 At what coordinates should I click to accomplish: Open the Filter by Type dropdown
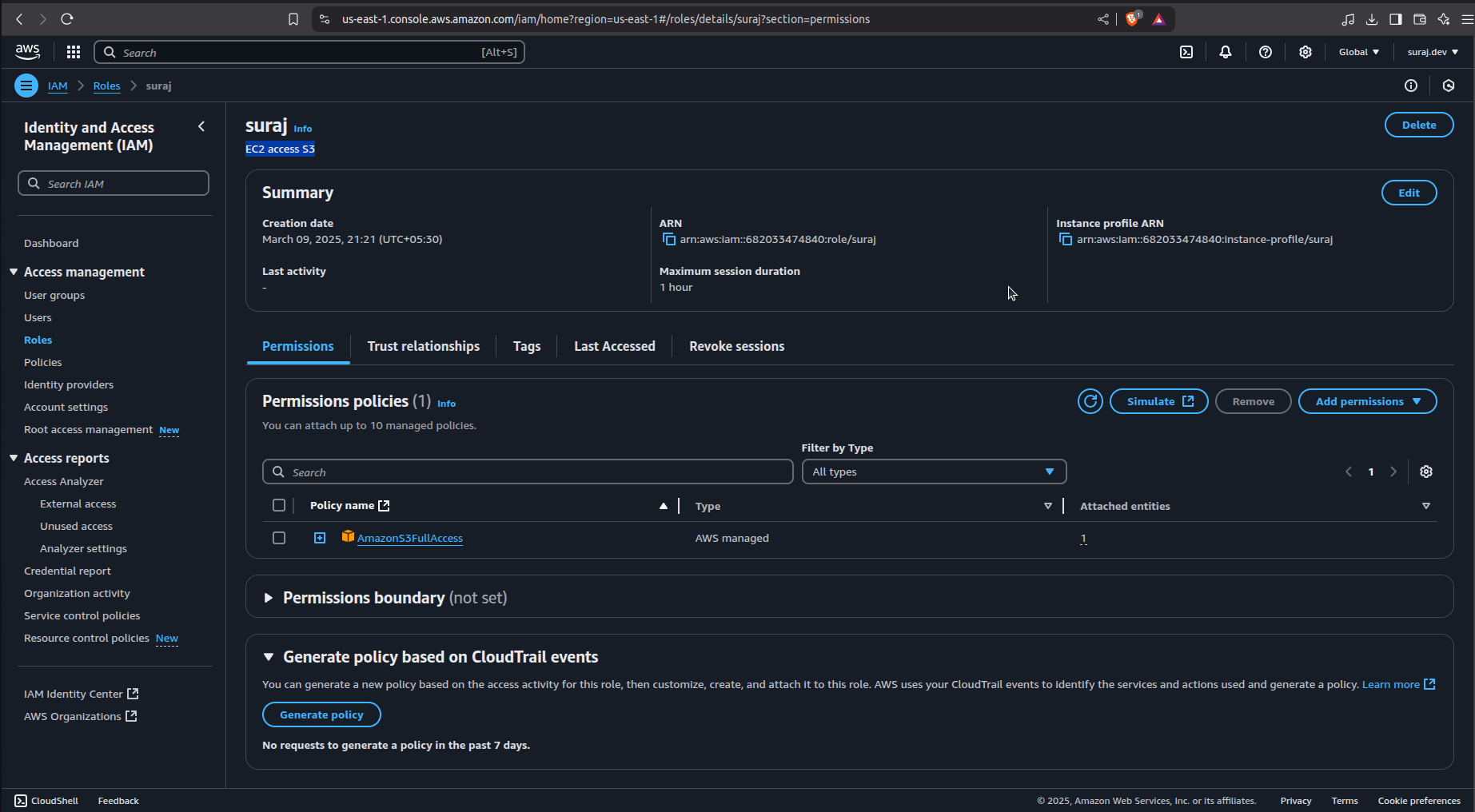[x=934, y=472]
